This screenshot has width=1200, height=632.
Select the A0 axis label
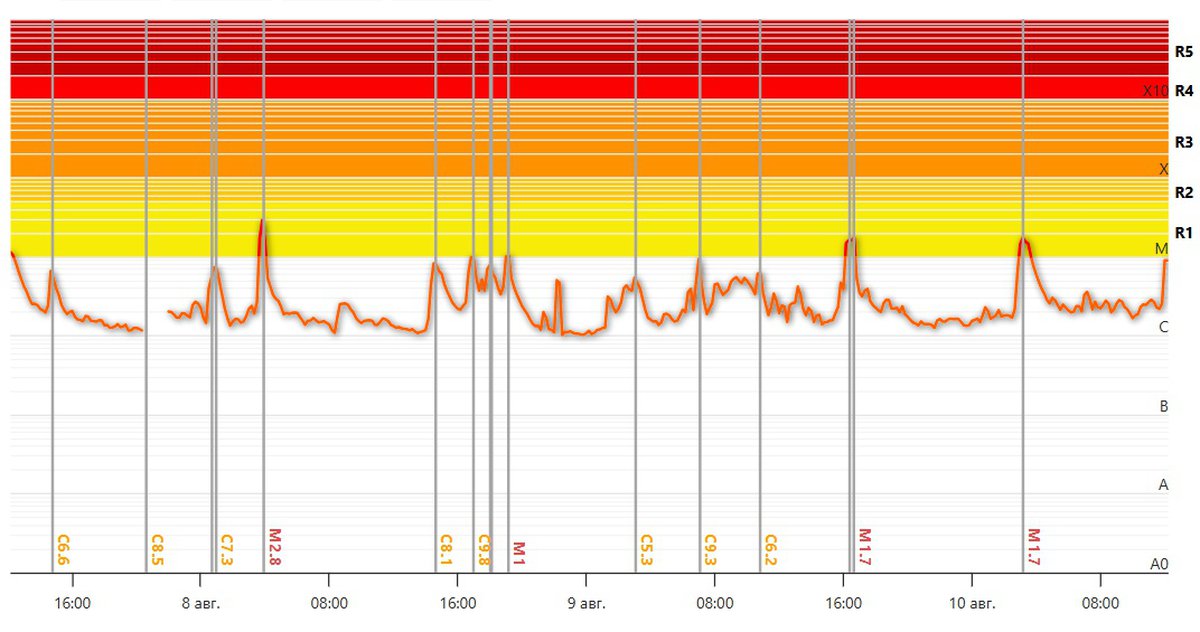coord(1159,564)
